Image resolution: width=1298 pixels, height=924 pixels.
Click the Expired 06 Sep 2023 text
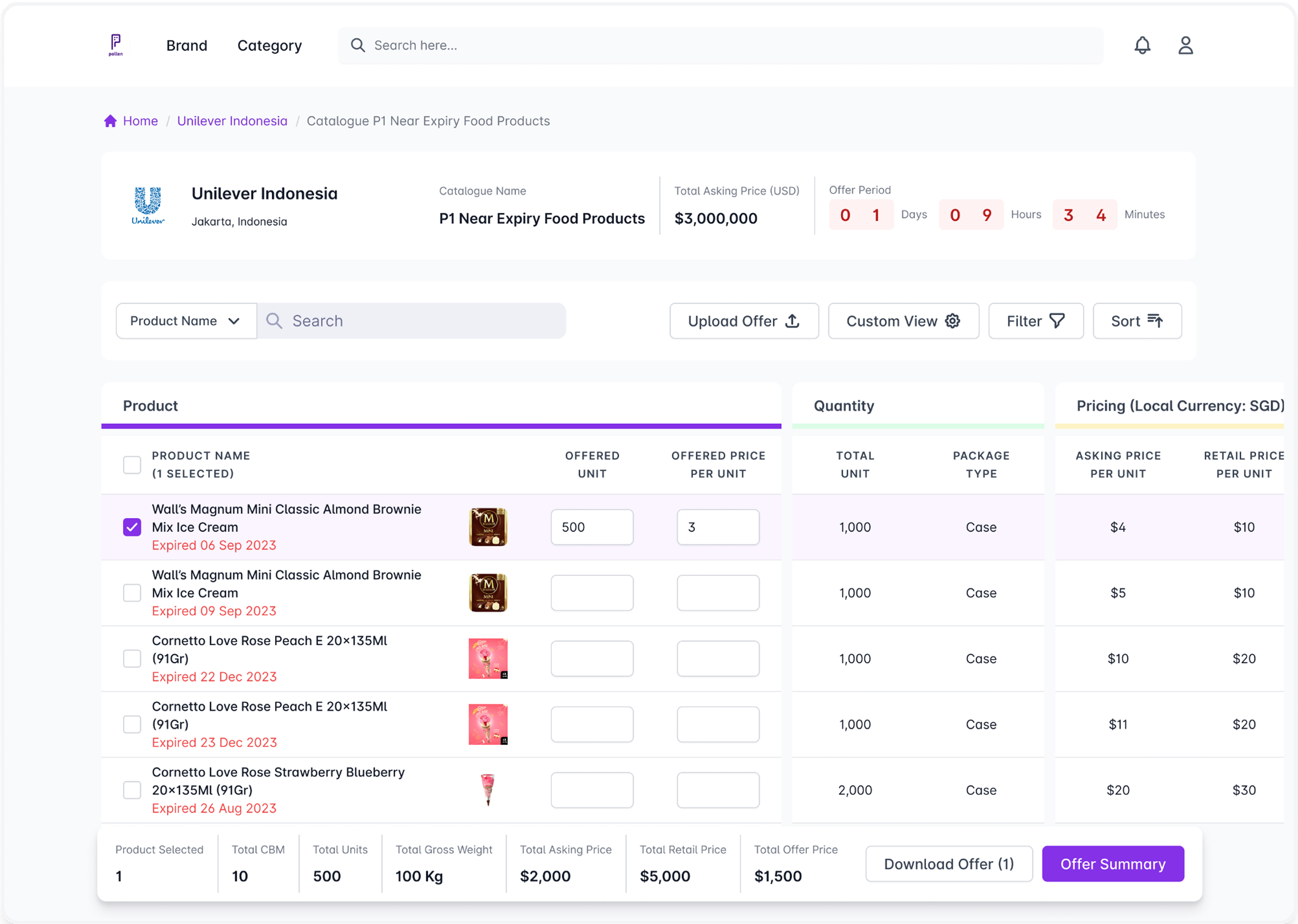point(214,545)
